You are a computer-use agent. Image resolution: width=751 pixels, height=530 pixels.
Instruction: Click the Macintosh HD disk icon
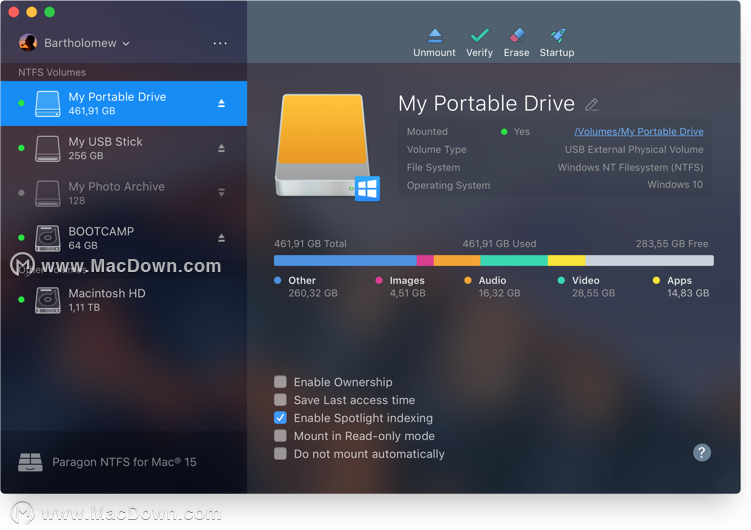(x=48, y=300)
